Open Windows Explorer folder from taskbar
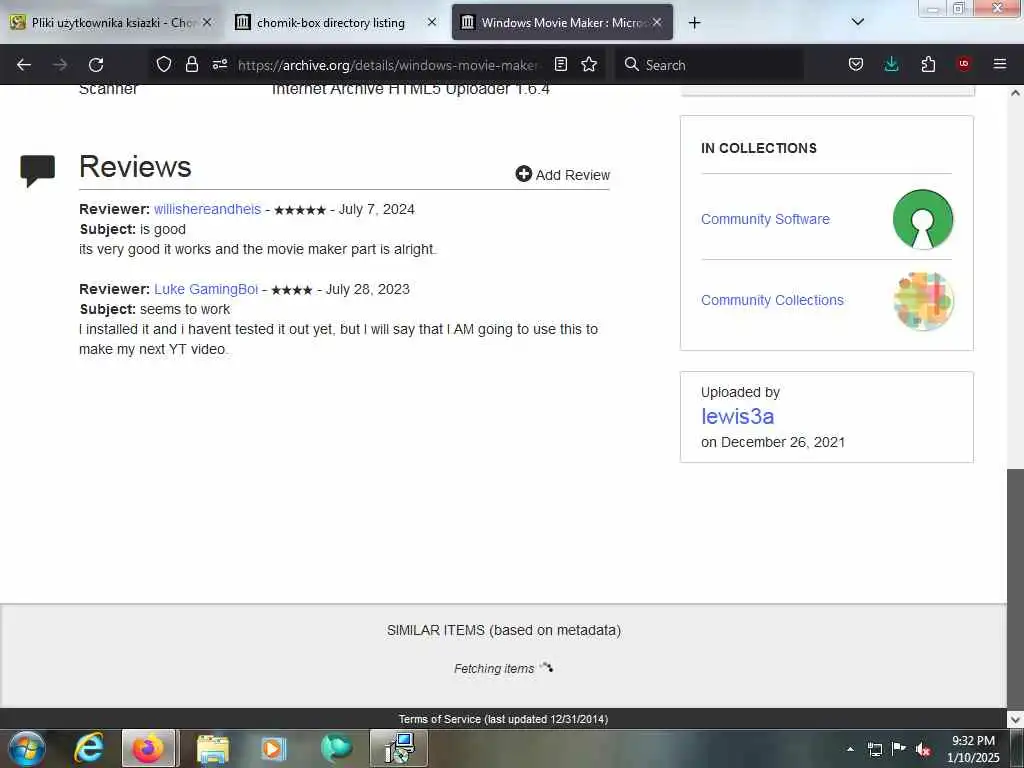The image size is (1024, 768). (213, 748)
